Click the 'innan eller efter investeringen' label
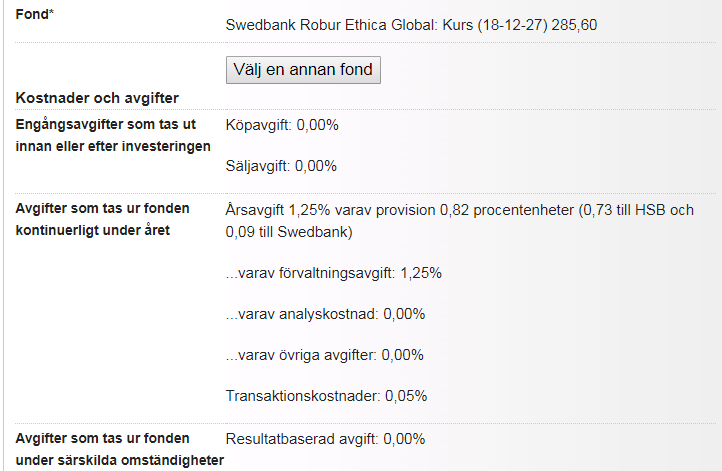The image size is (722, 471). tap(113, 146)
